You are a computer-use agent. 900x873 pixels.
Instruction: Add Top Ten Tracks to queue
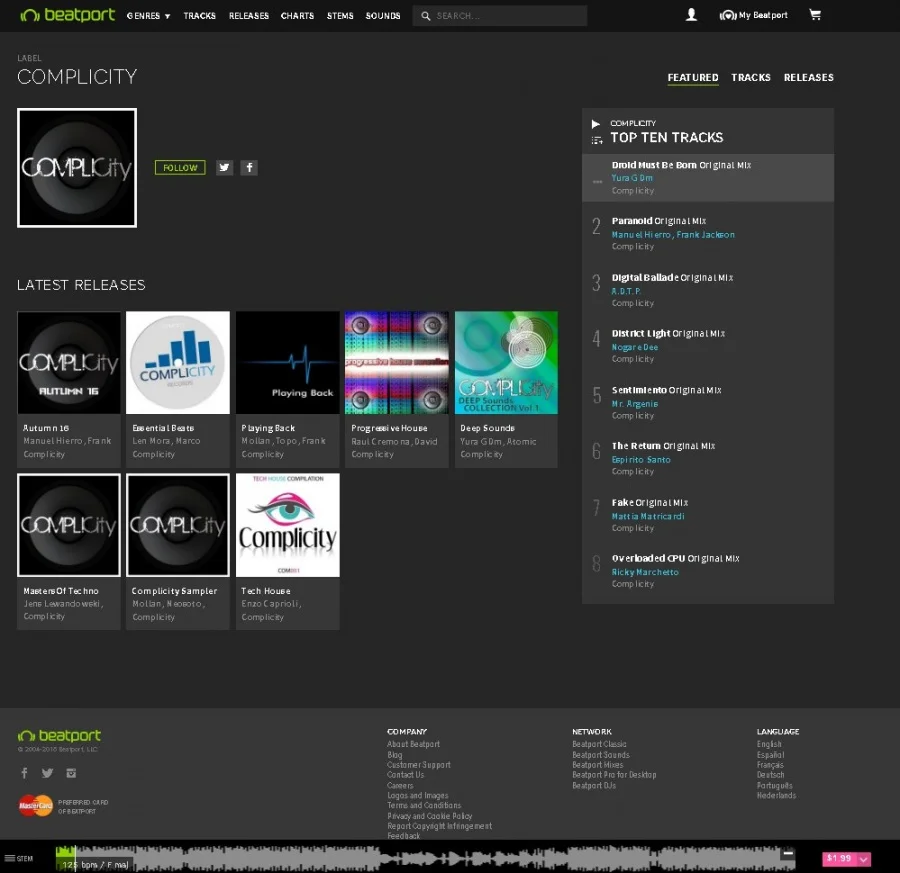(596, 140)
